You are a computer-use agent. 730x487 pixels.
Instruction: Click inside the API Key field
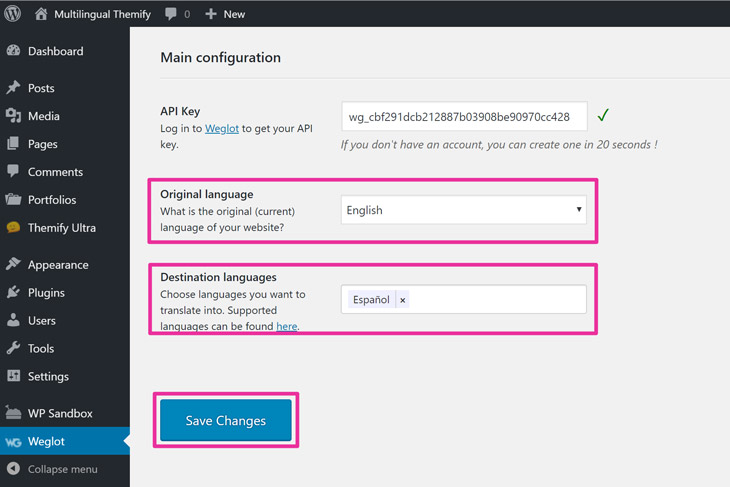(x=464, y=116)
